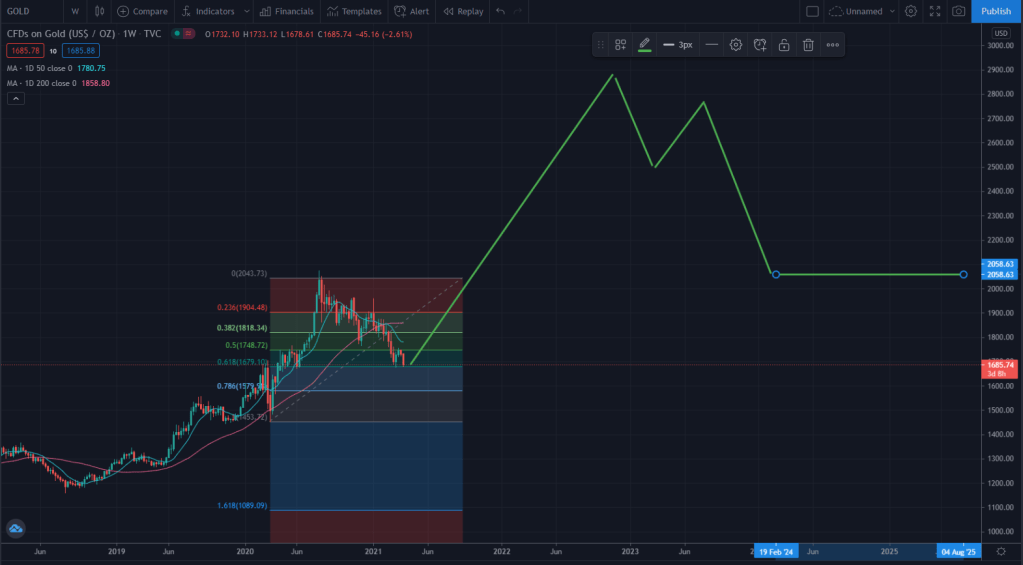Start bar Replay mode
This screenshot has height=565, width=1023.
coord(462,11)
